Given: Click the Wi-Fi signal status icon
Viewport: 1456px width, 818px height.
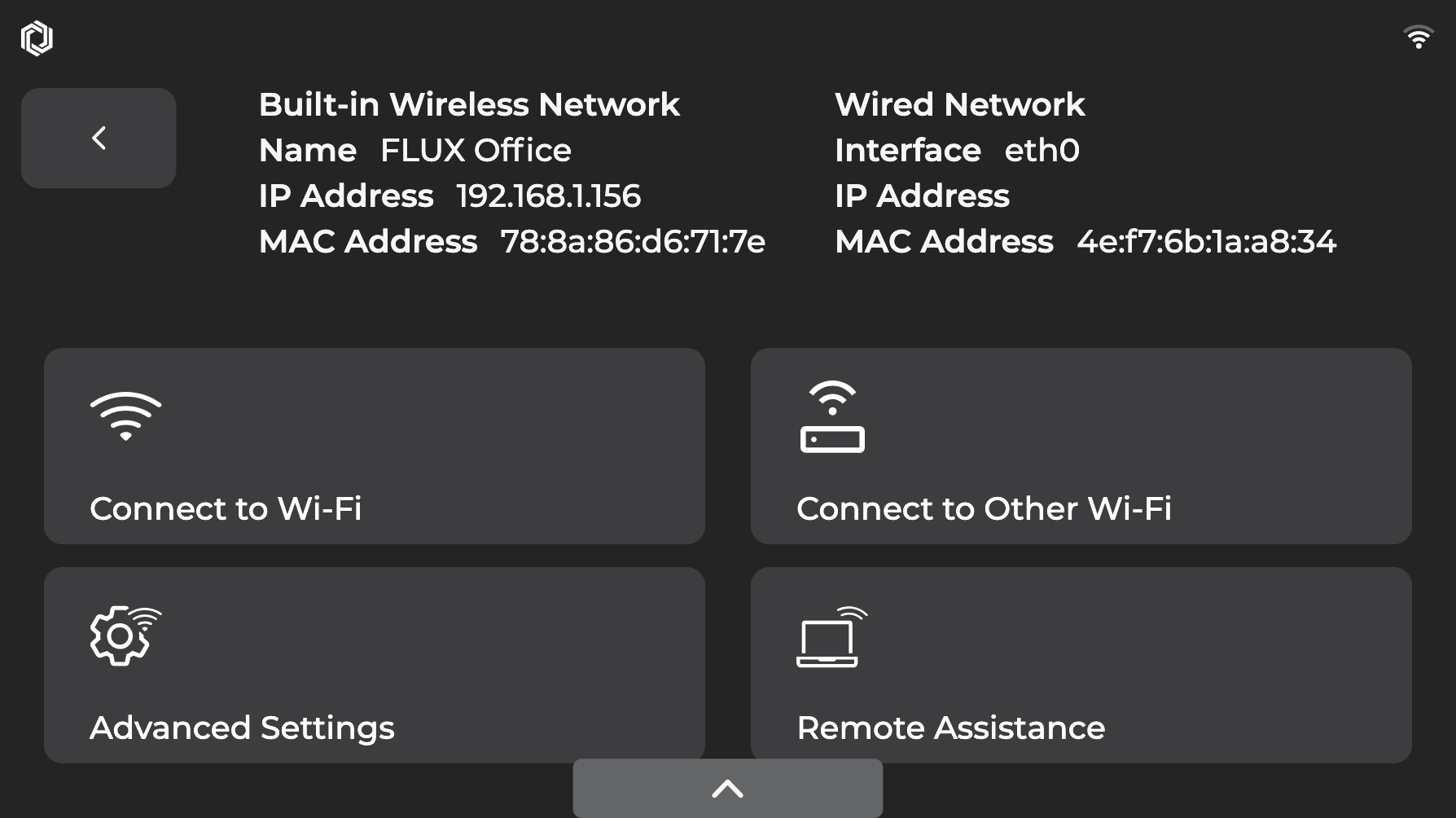Looking at the screenshot, I should [1418, 37].
